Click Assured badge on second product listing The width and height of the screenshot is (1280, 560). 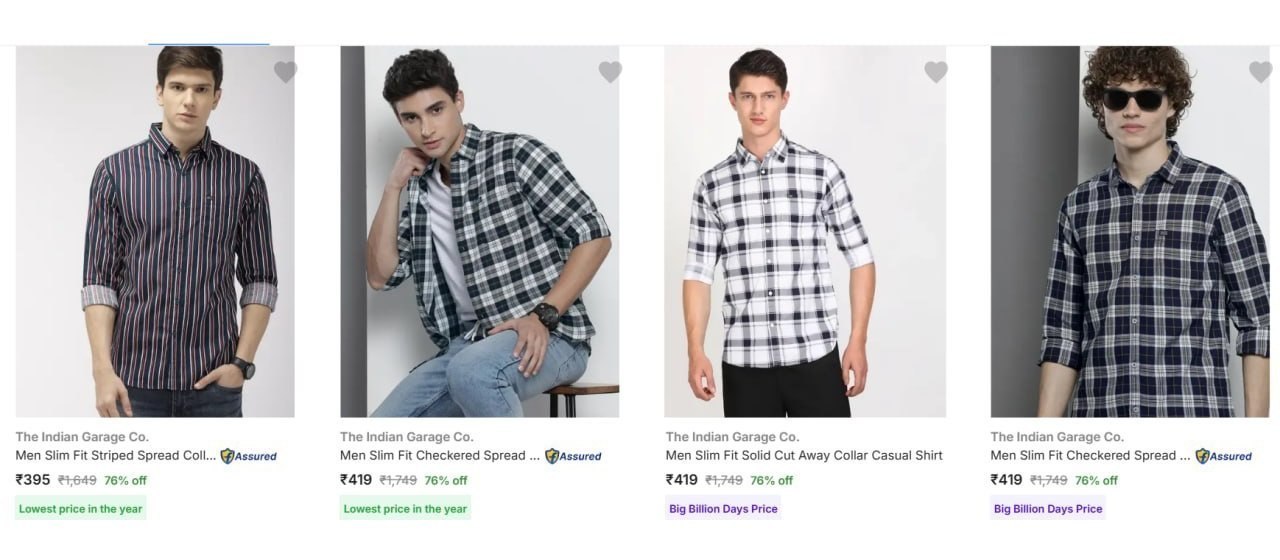tap(573, 456)
